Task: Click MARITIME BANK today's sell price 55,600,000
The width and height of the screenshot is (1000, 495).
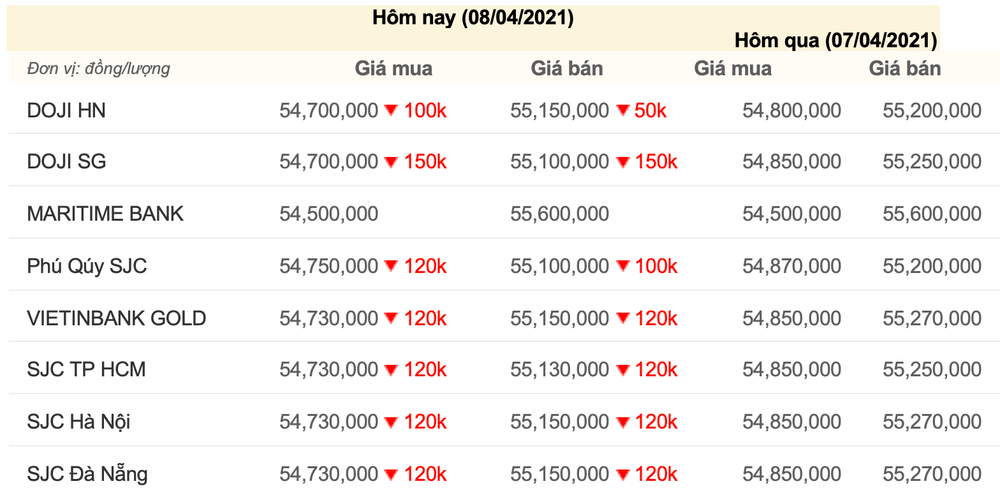Action: (x=559, y=214)
